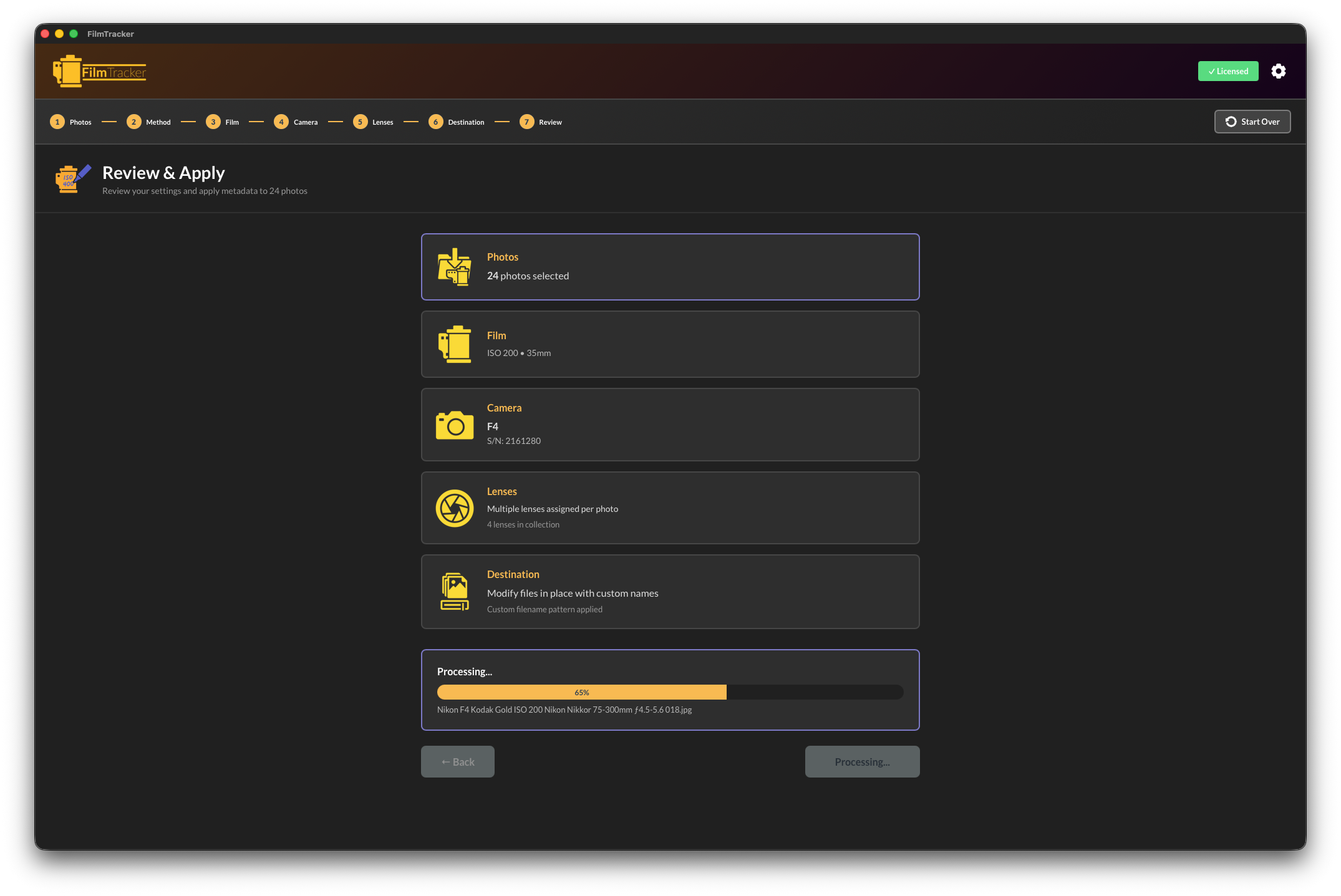Select the Camera card showing S/N 2161280
Viewport: 1341px width, 896px height.
(x=670, y=425)
